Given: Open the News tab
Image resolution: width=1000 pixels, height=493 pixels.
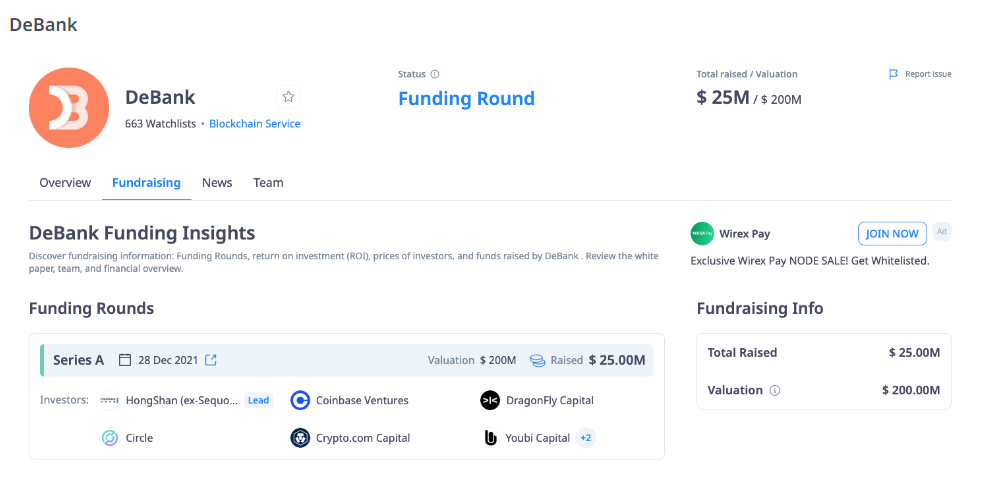Looking at the screenshot, I should 217,182.
